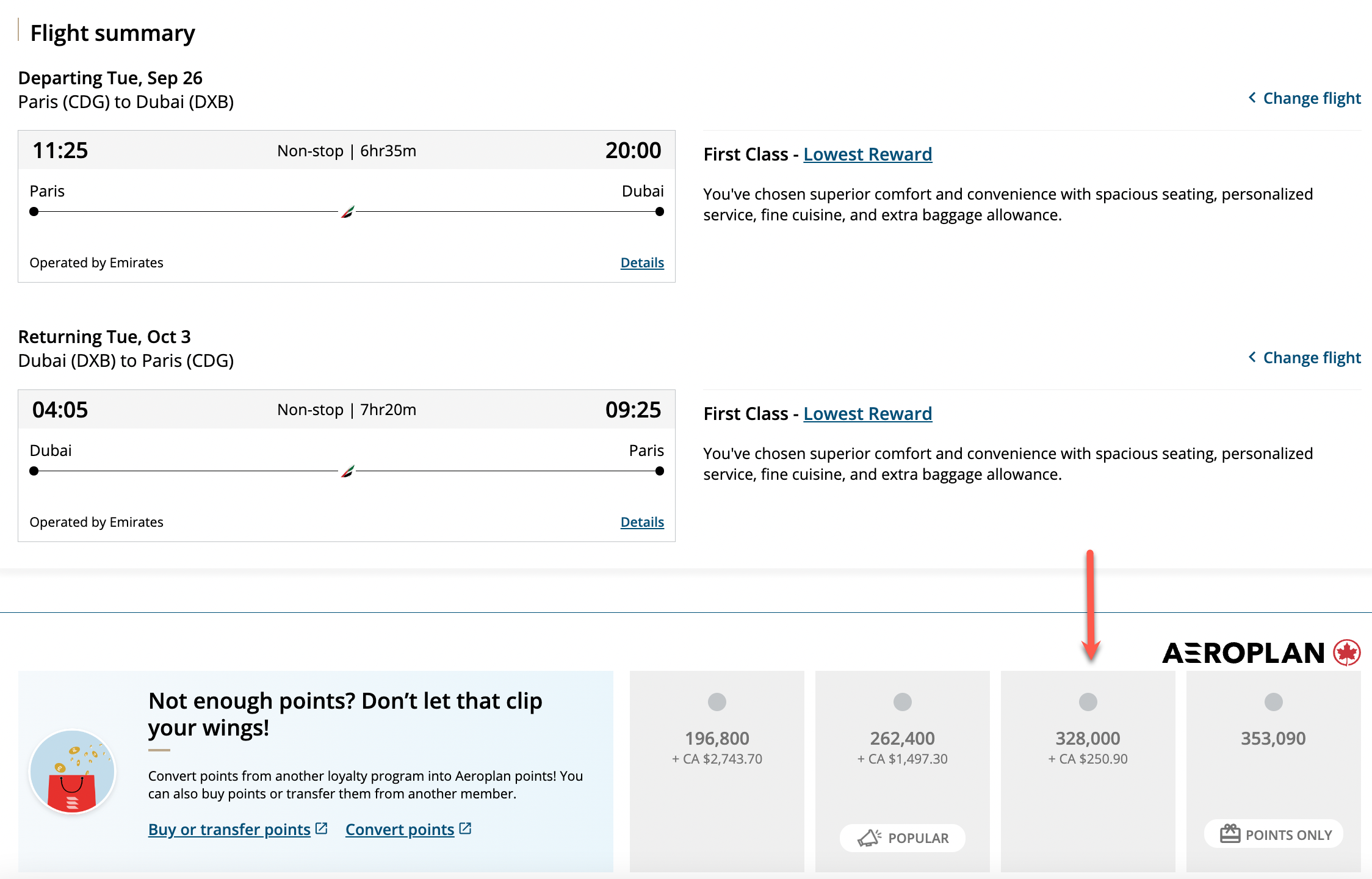Click the Emirates plane icon on returning flight
Image resolution: width=1372 pixels, height=879 pixels.
pyautogui.click(x=348, y=471)
